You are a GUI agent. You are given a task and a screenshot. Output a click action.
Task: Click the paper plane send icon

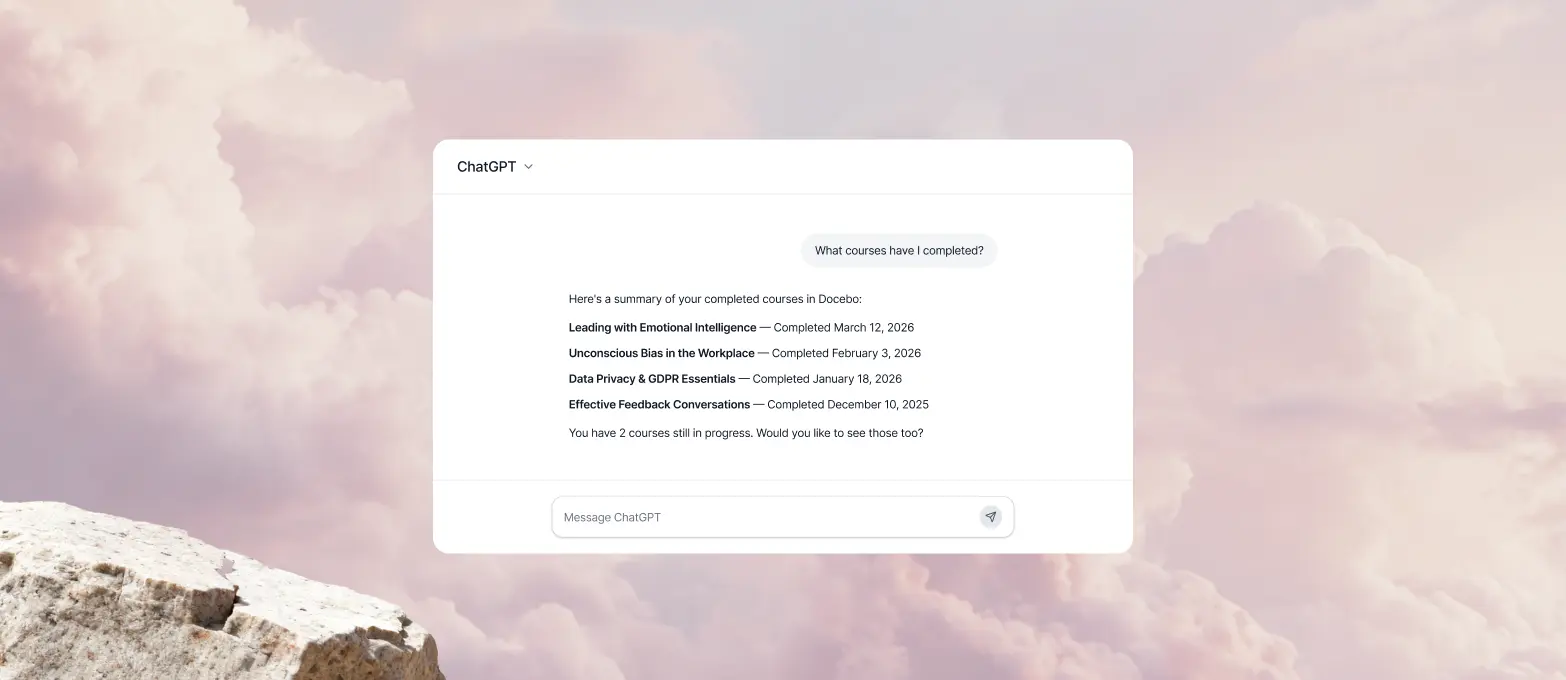(x=990, y=517)
